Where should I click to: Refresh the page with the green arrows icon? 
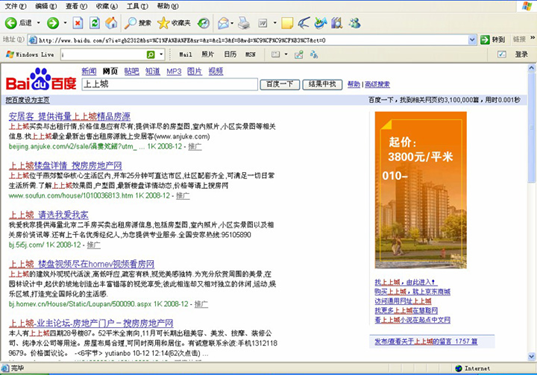(x=95, y=23)
